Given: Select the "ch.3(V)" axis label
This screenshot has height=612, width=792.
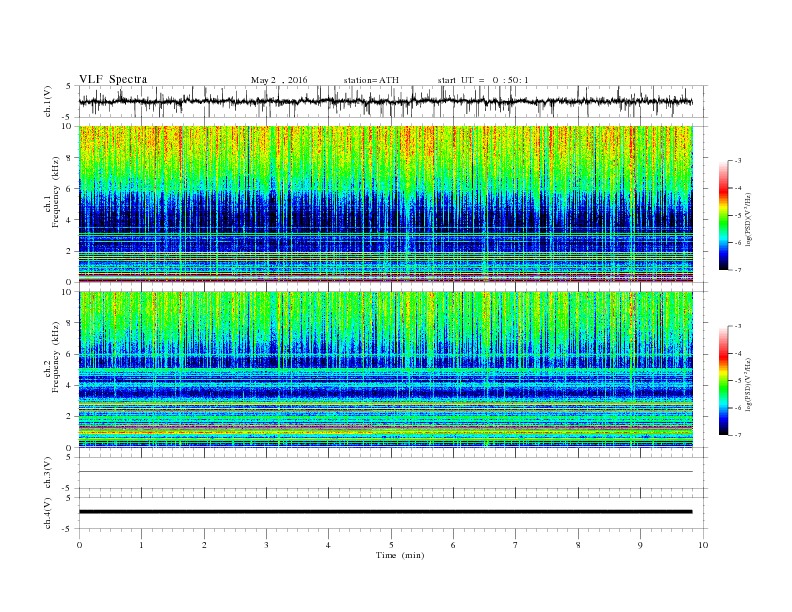Looking at the screenshot, I should pyautogui.click(x=48, y=473).
